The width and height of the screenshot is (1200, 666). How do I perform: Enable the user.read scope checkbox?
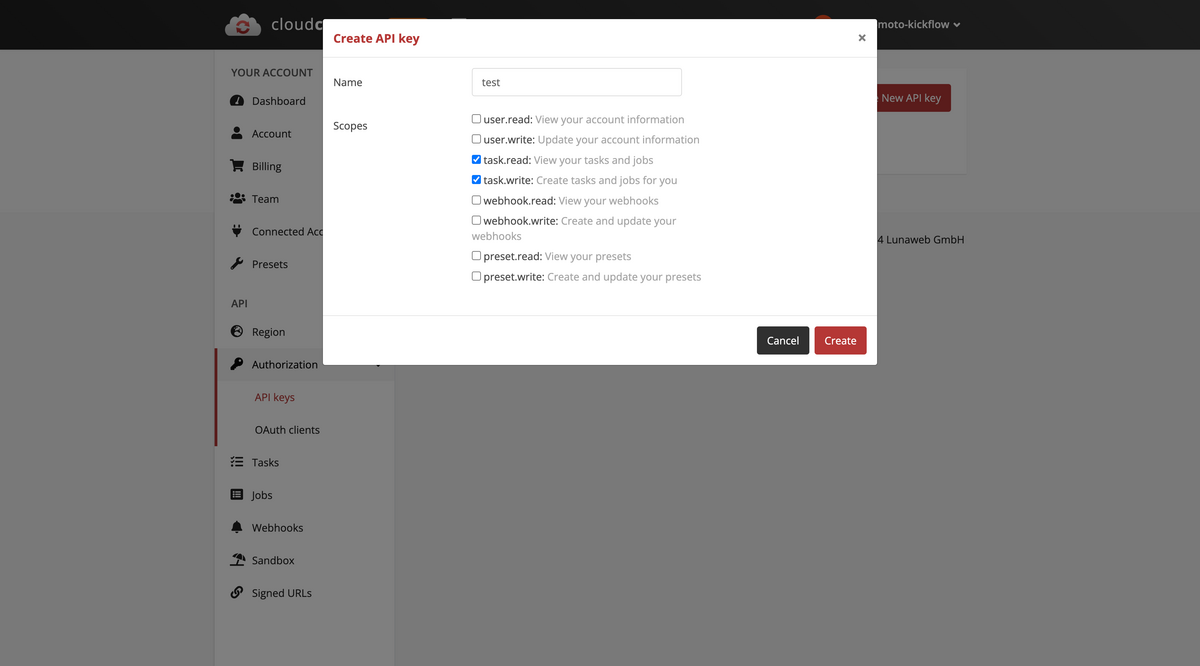click(476, 118)
